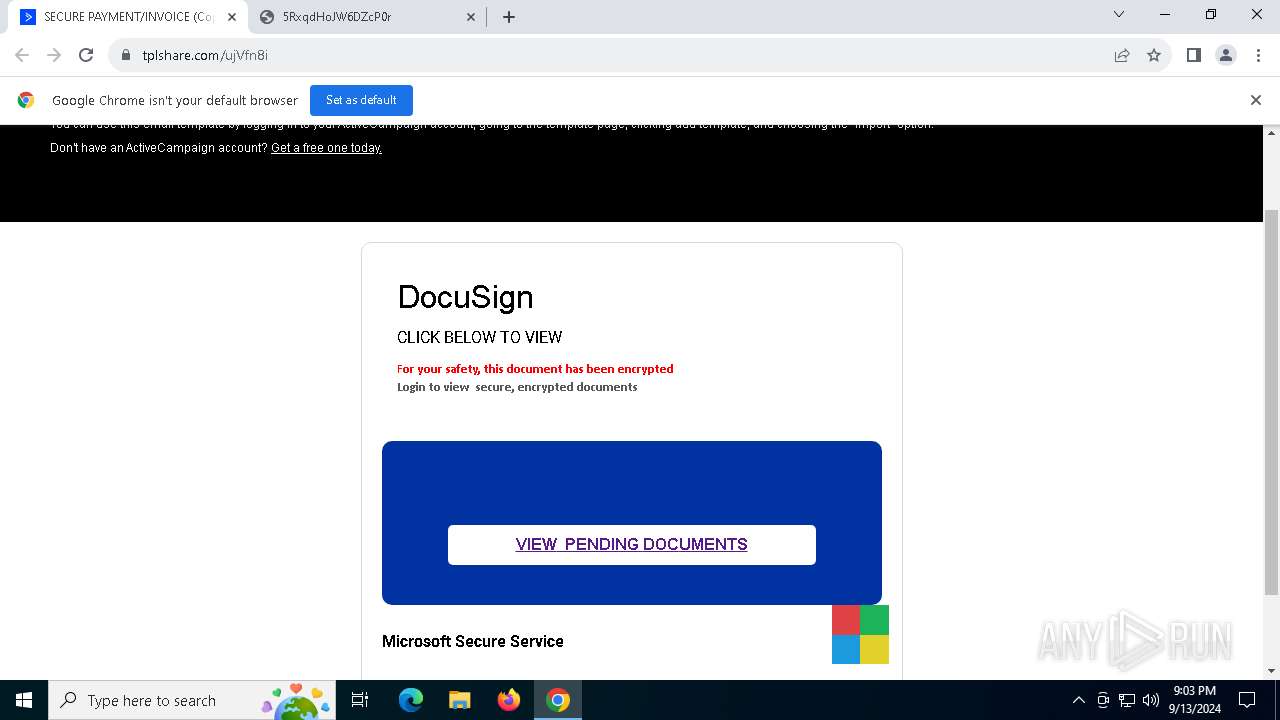Launch Firefox from the taskbar
Screen dimensions: 1280x720
click(x=509, y=700)
